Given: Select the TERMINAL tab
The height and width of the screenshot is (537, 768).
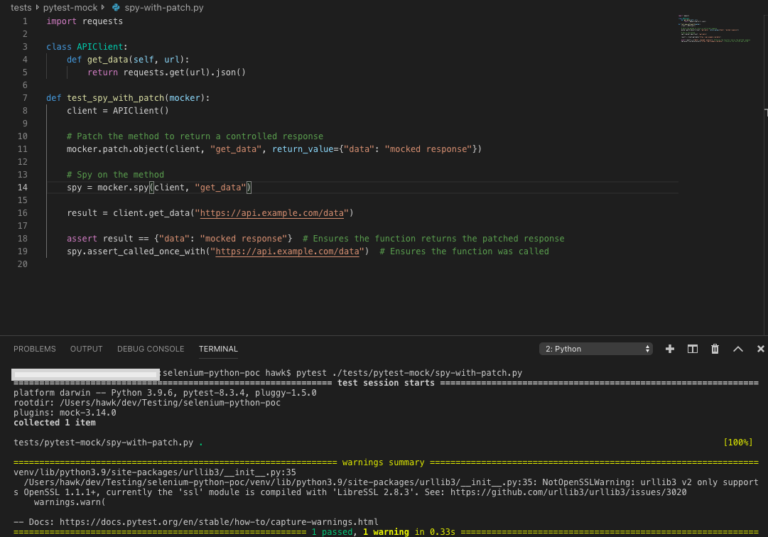Looking at the screenshot, I should (218, 349).
